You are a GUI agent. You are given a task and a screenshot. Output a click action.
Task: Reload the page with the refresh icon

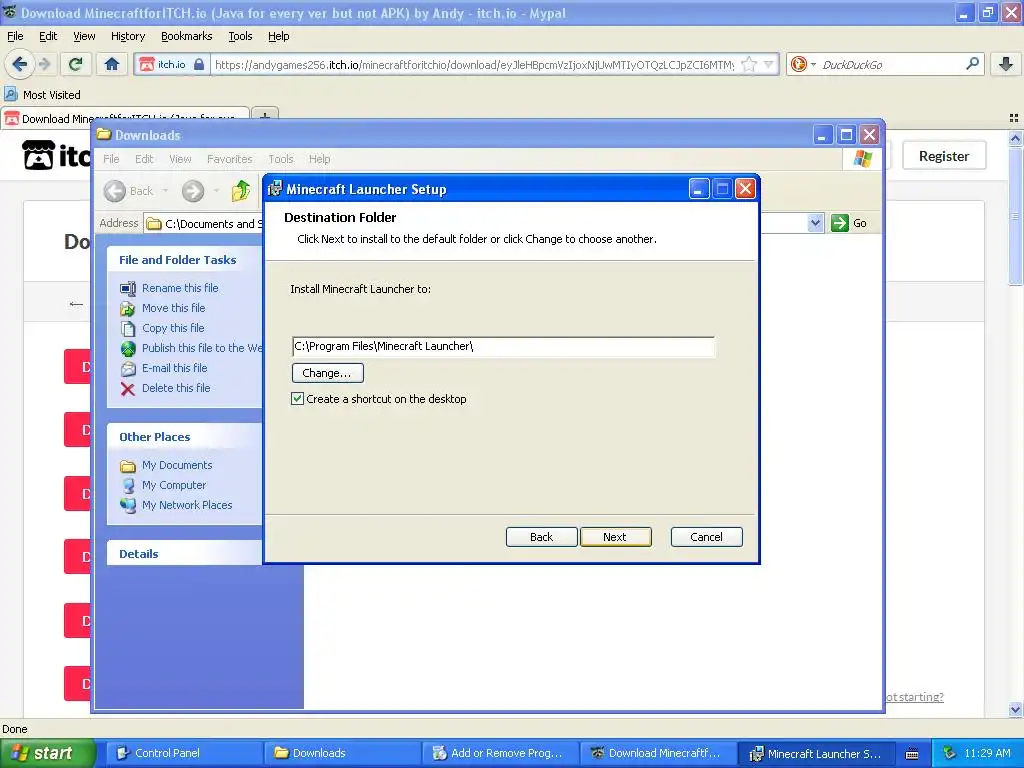click(x=76, y=64)
